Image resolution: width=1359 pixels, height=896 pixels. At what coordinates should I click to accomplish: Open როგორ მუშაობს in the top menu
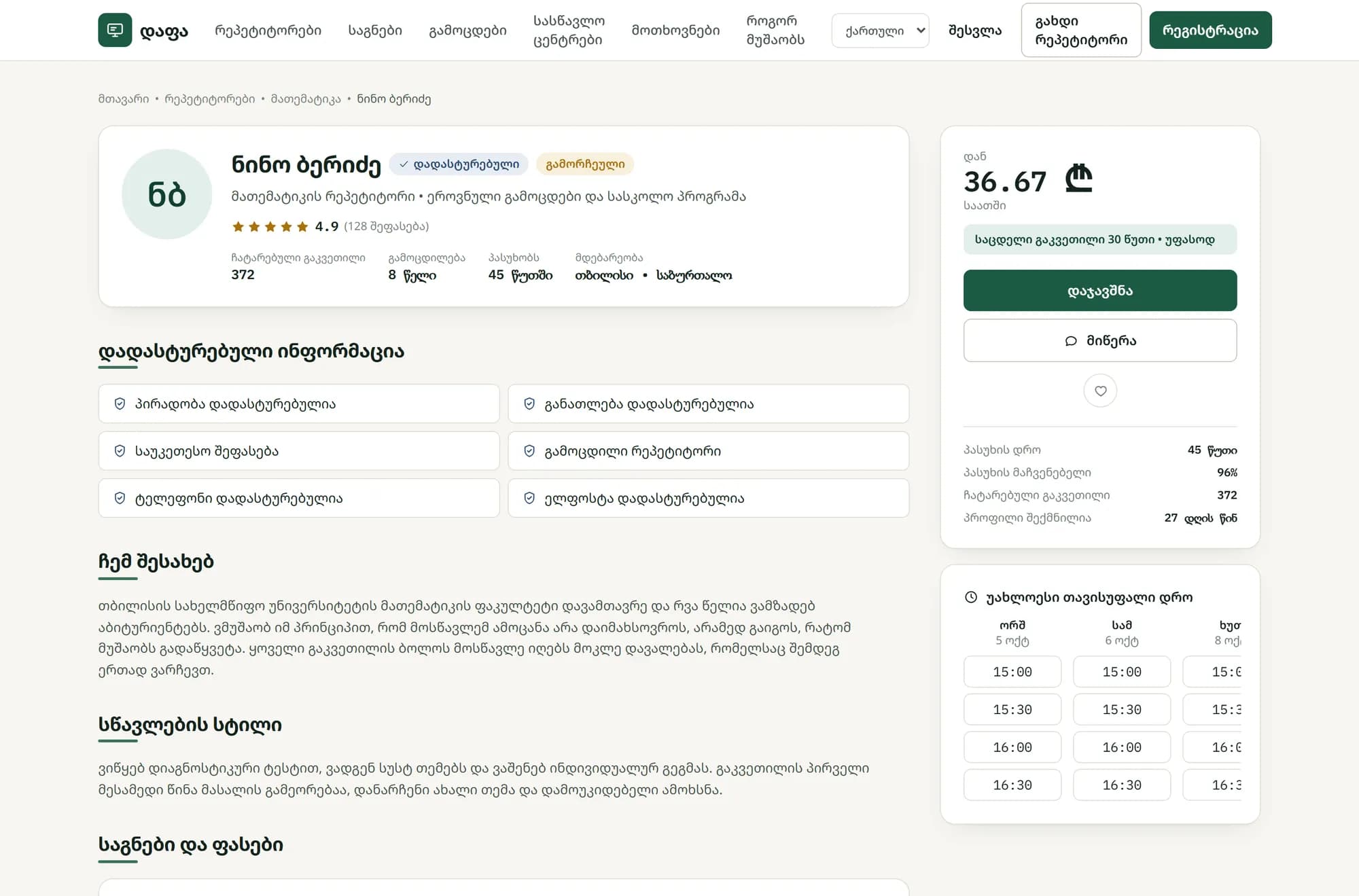coord(775,31)
